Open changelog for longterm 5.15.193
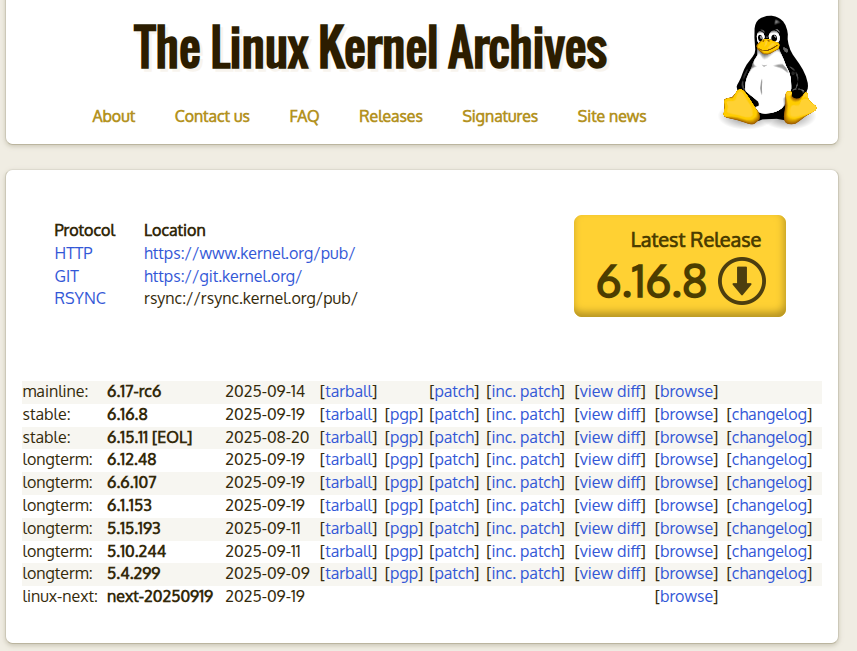The width and height of the screenshot is (857, 651). tap(769, 529)
